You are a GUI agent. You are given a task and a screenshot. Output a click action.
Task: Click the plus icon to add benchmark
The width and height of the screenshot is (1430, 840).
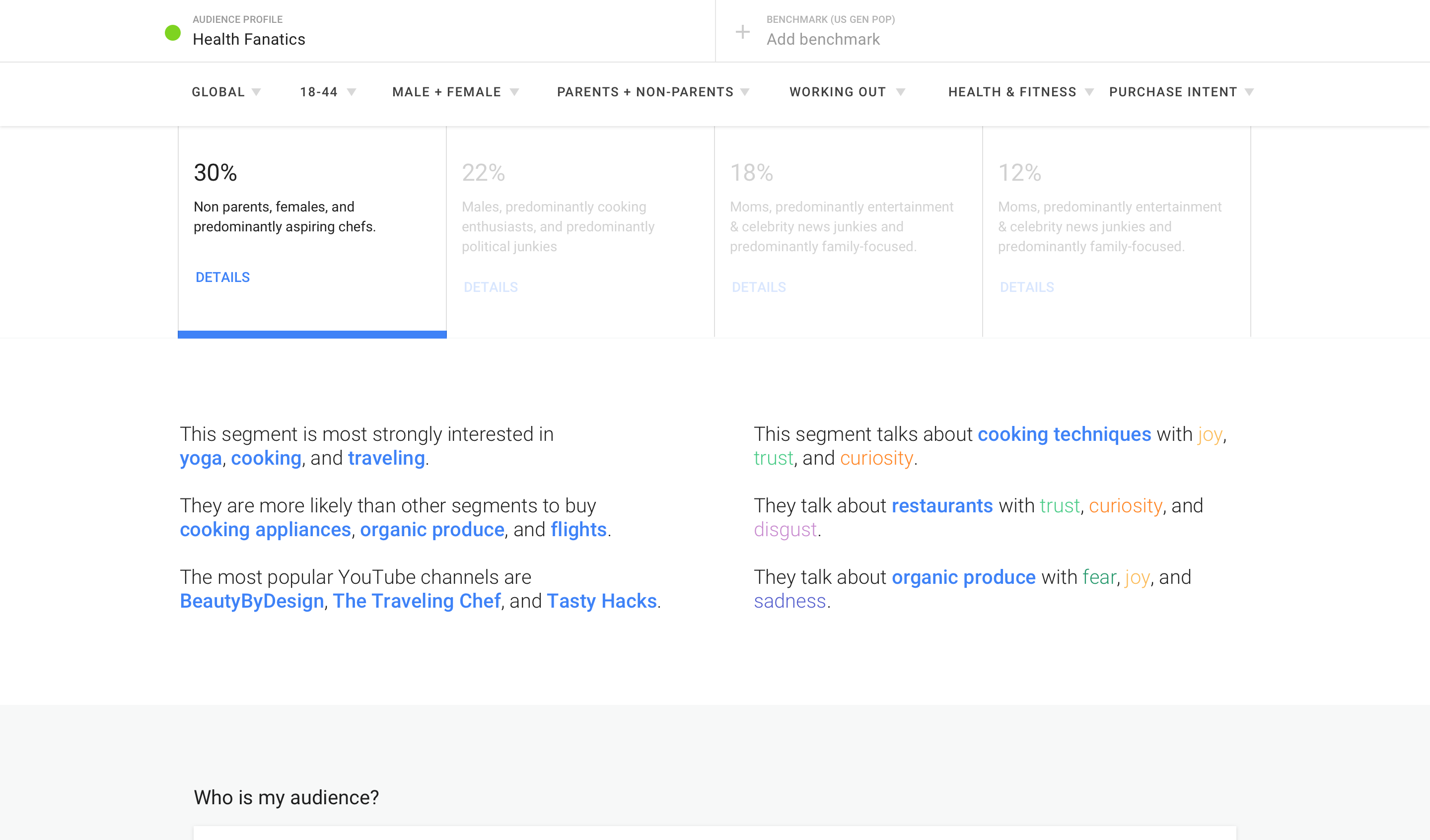pos(742,31)
